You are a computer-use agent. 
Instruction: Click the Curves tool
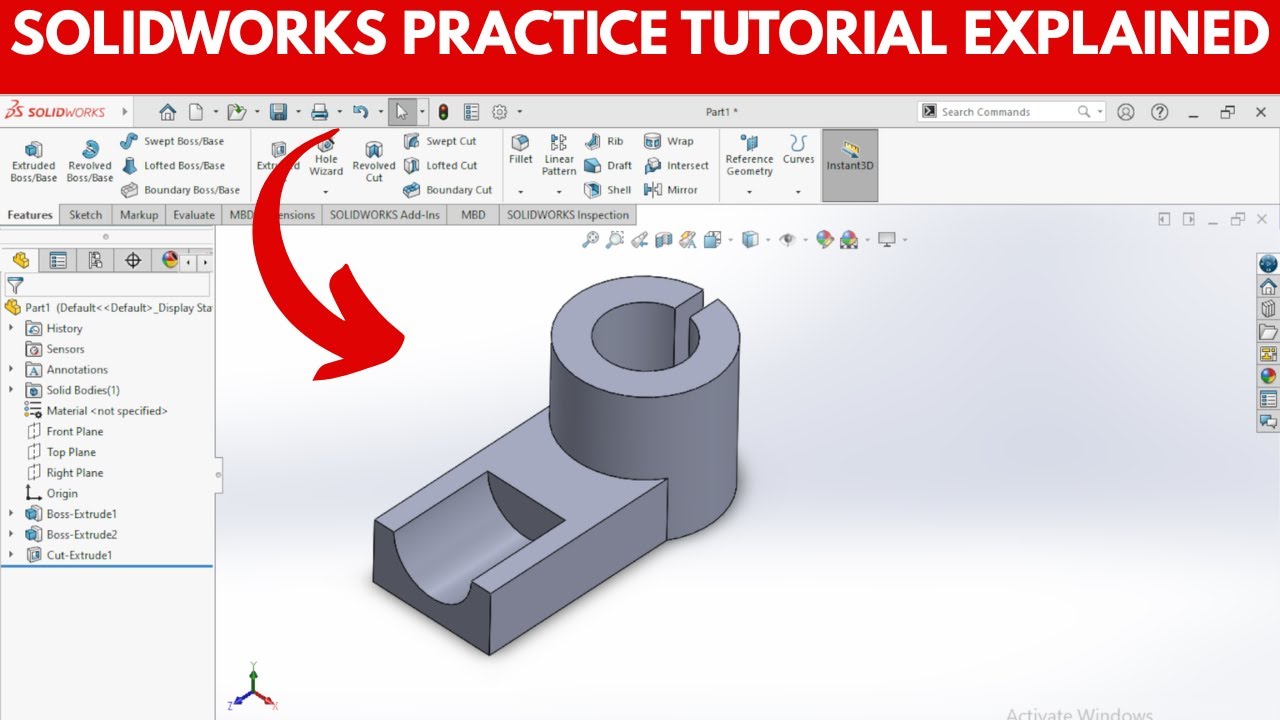798,150
